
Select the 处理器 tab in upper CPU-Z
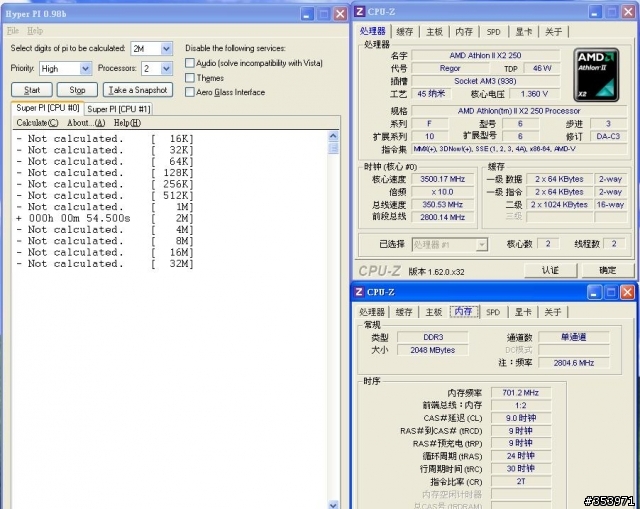(373, 31)
